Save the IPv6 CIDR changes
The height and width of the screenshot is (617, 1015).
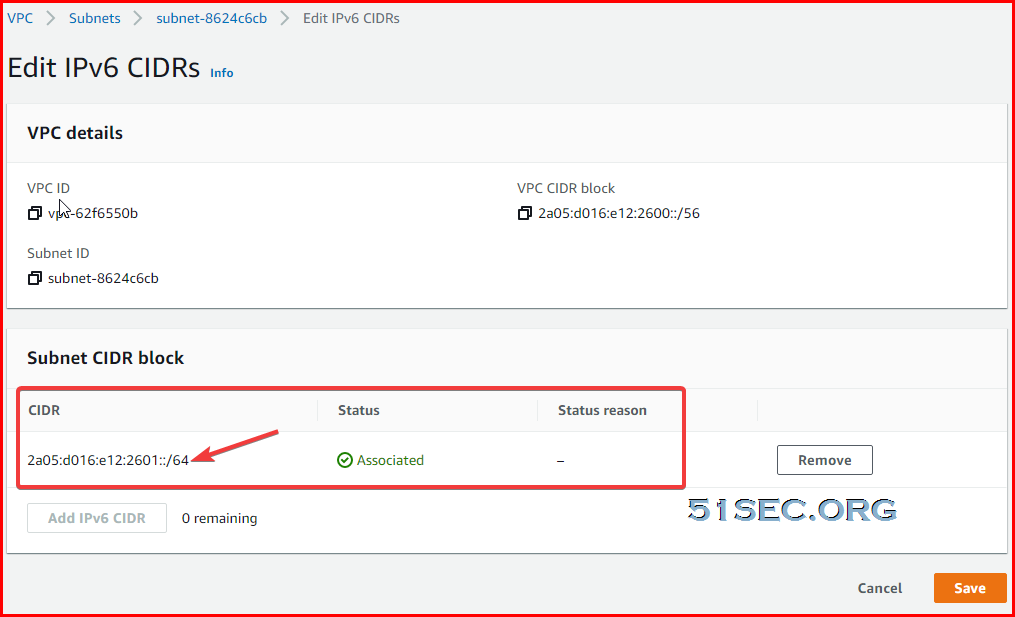tap(970, 588)
